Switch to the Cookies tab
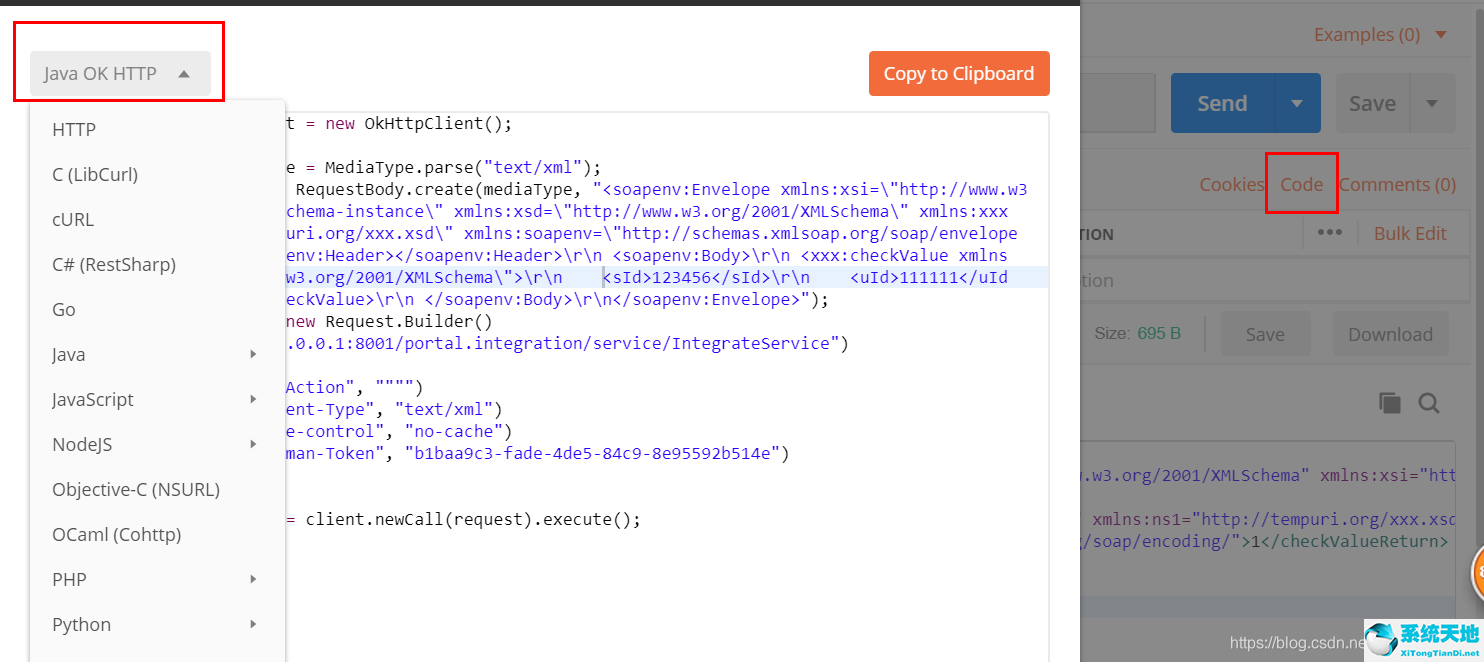This screenshot has height=662, width=1484. [x=1231, y=184]
